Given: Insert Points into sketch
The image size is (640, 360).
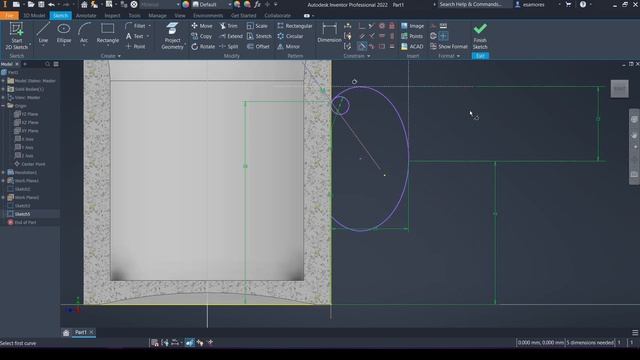Looking at the screenshot, I should (412, 36).
